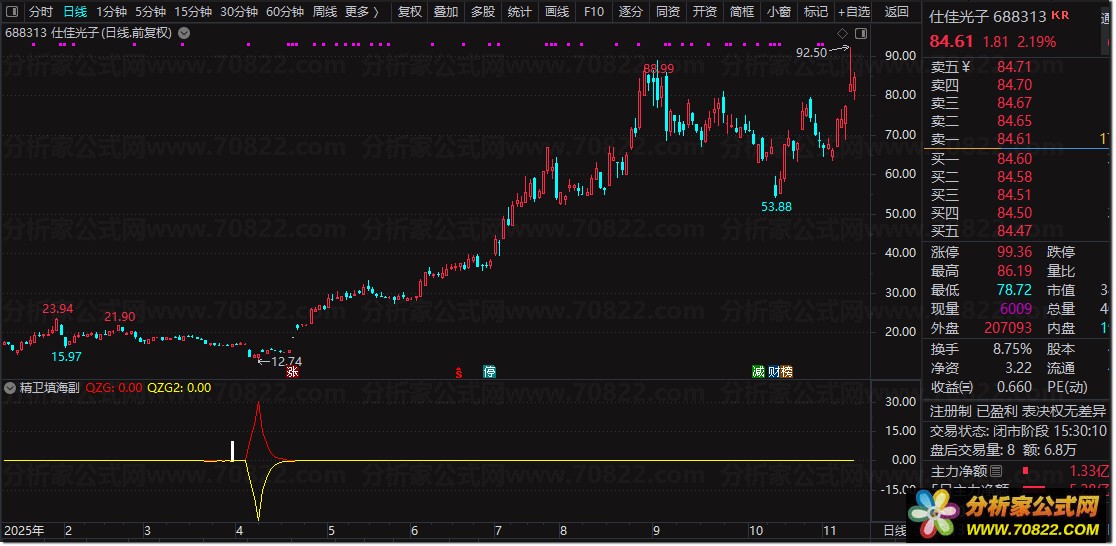
Task: Click the 最低 78.72 value
Action: tap(1014, 290)
